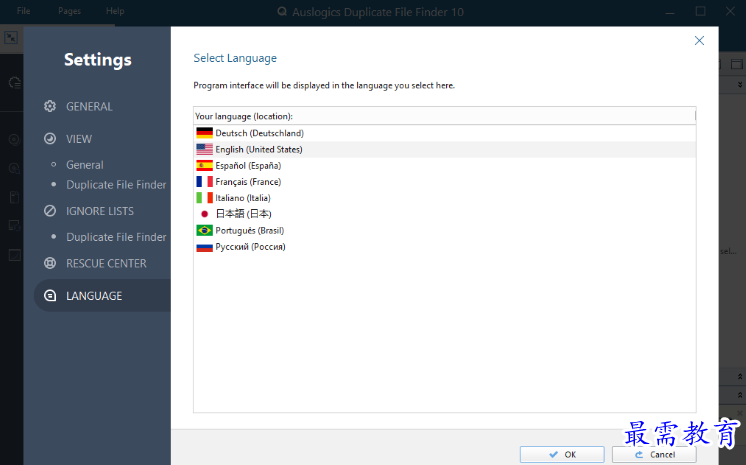Choose Français (France) language
The width and height of the screenshot is (746, 465).
[444, 182]
